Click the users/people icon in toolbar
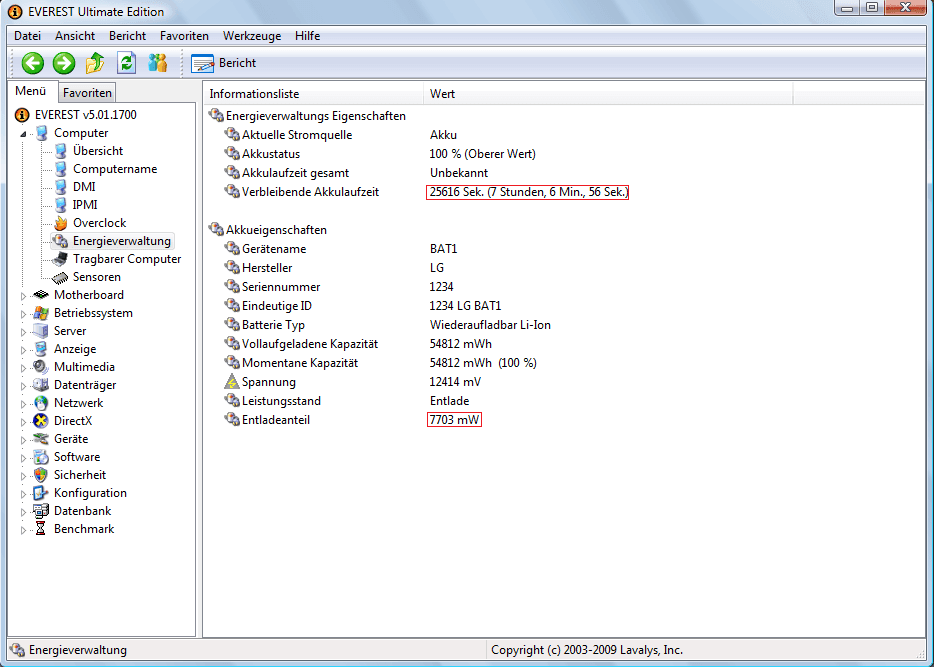934x667 pixels. point(158,63)
